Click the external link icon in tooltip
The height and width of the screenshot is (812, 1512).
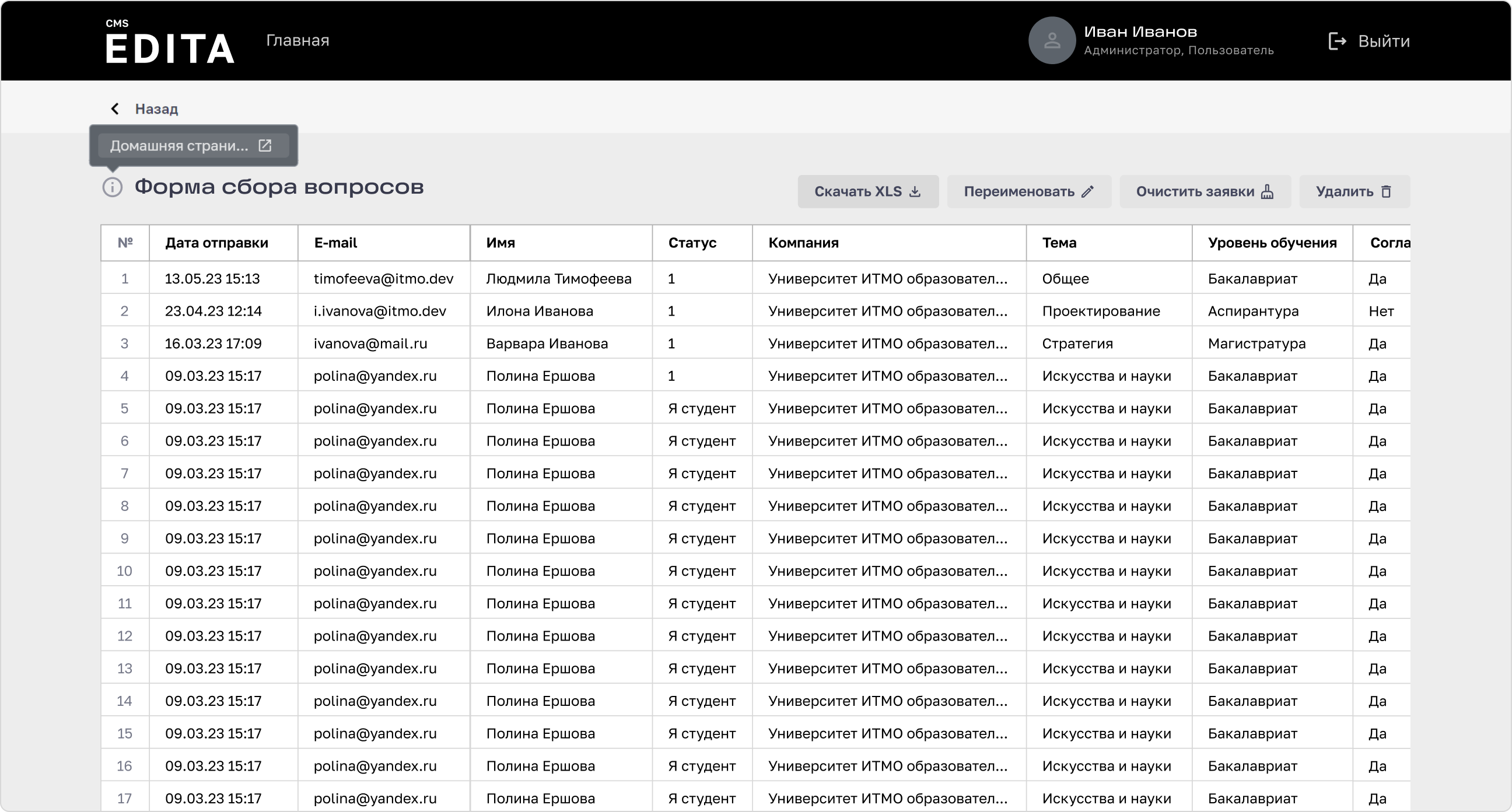tap(265, 146)
